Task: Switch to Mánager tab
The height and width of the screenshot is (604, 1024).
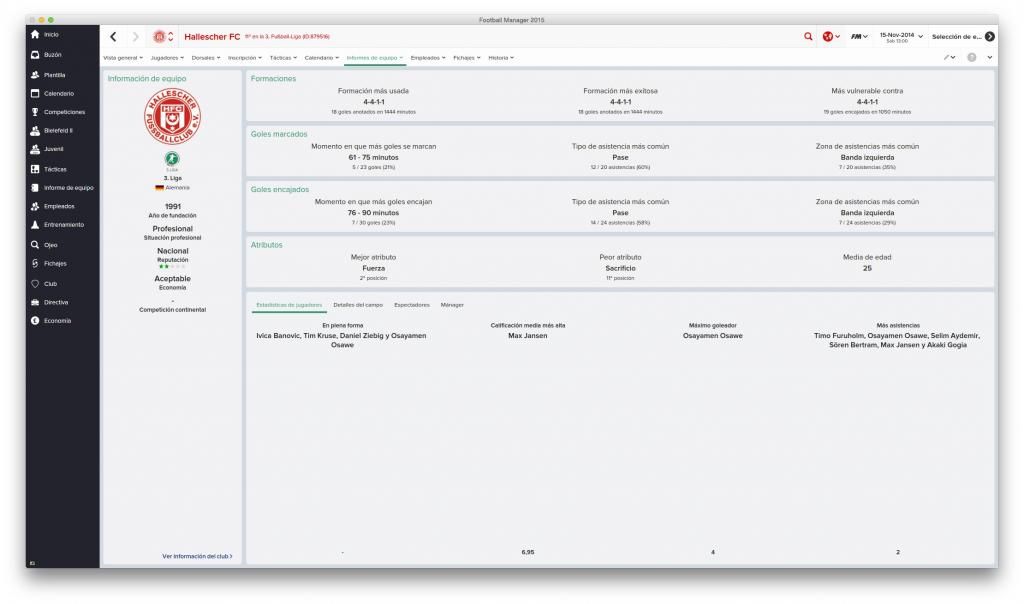Action: [x=452, y=305]
